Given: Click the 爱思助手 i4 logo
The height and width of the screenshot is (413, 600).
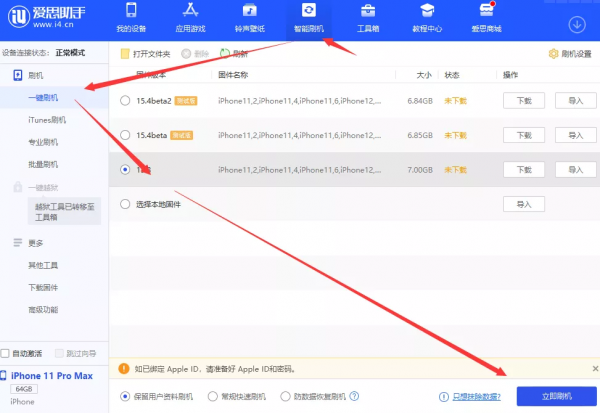Looking at the screenshot, I should click(x=46, y=16).
